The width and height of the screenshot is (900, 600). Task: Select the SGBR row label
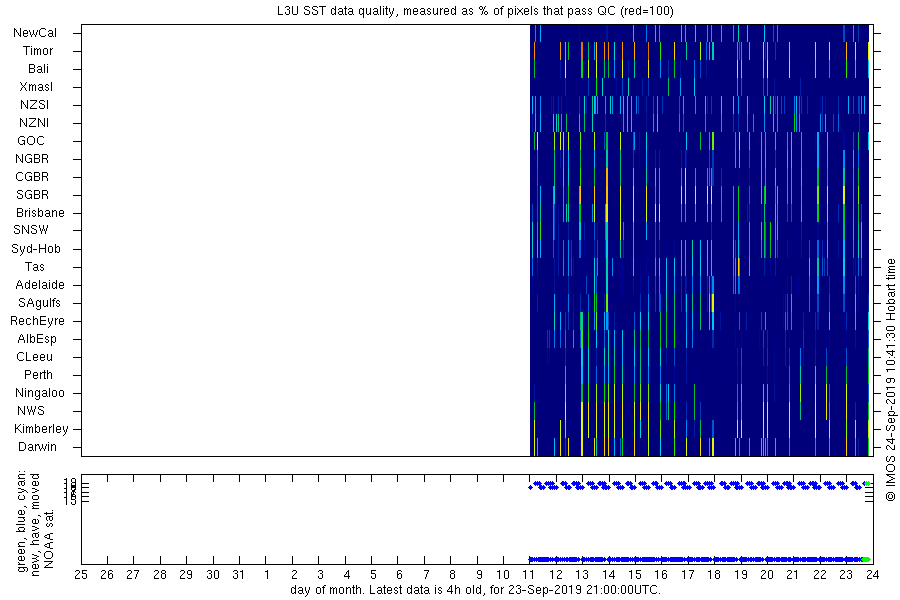33,195
